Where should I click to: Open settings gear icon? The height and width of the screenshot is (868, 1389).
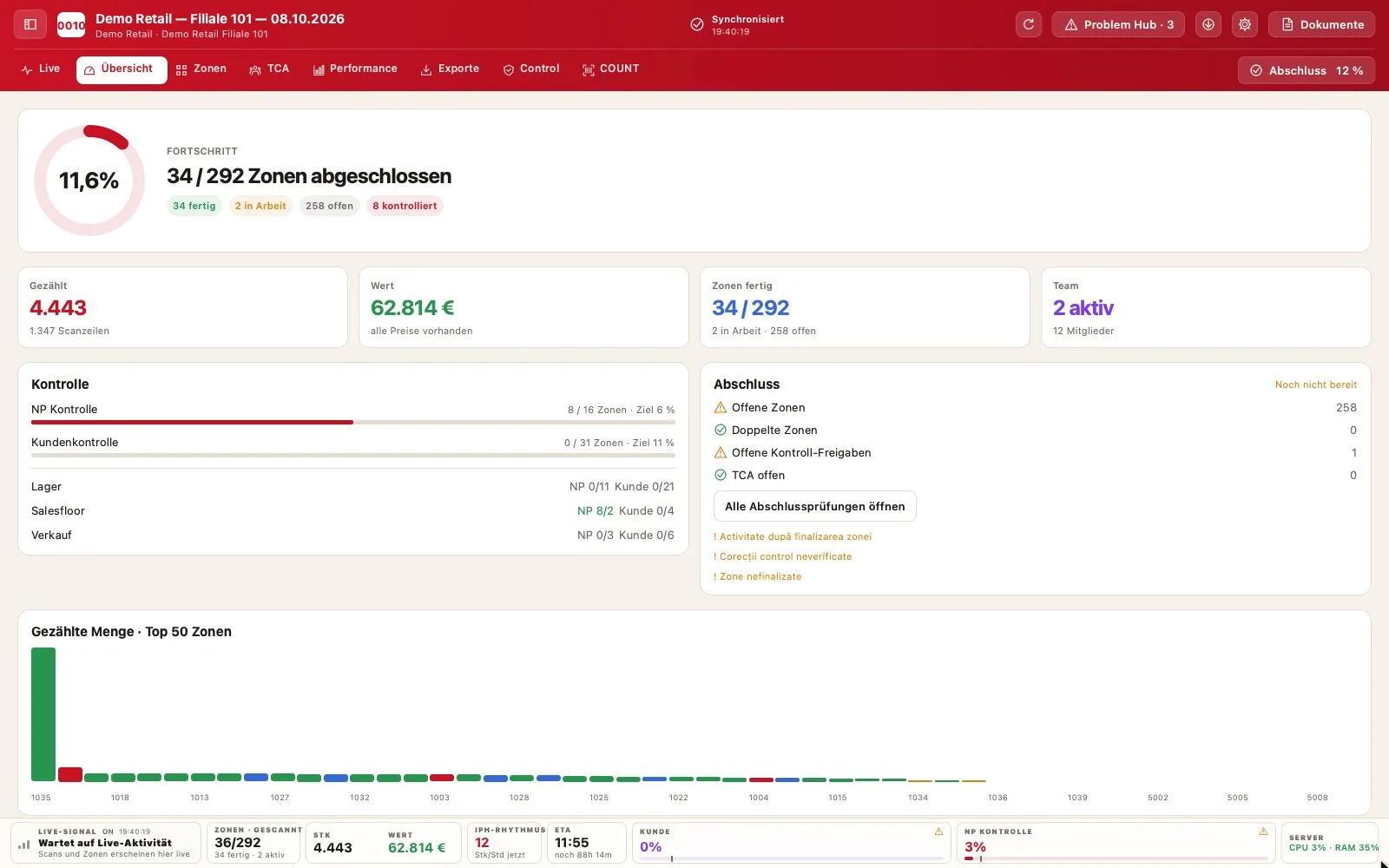point(1245,24)
